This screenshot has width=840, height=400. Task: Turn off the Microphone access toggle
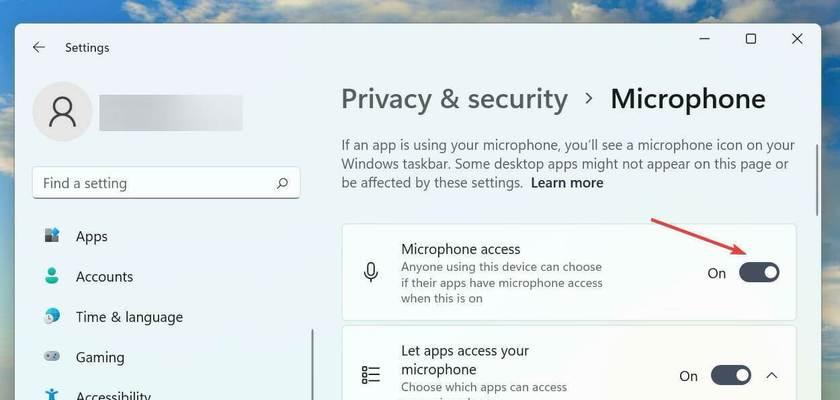click(x=759, y=273)
